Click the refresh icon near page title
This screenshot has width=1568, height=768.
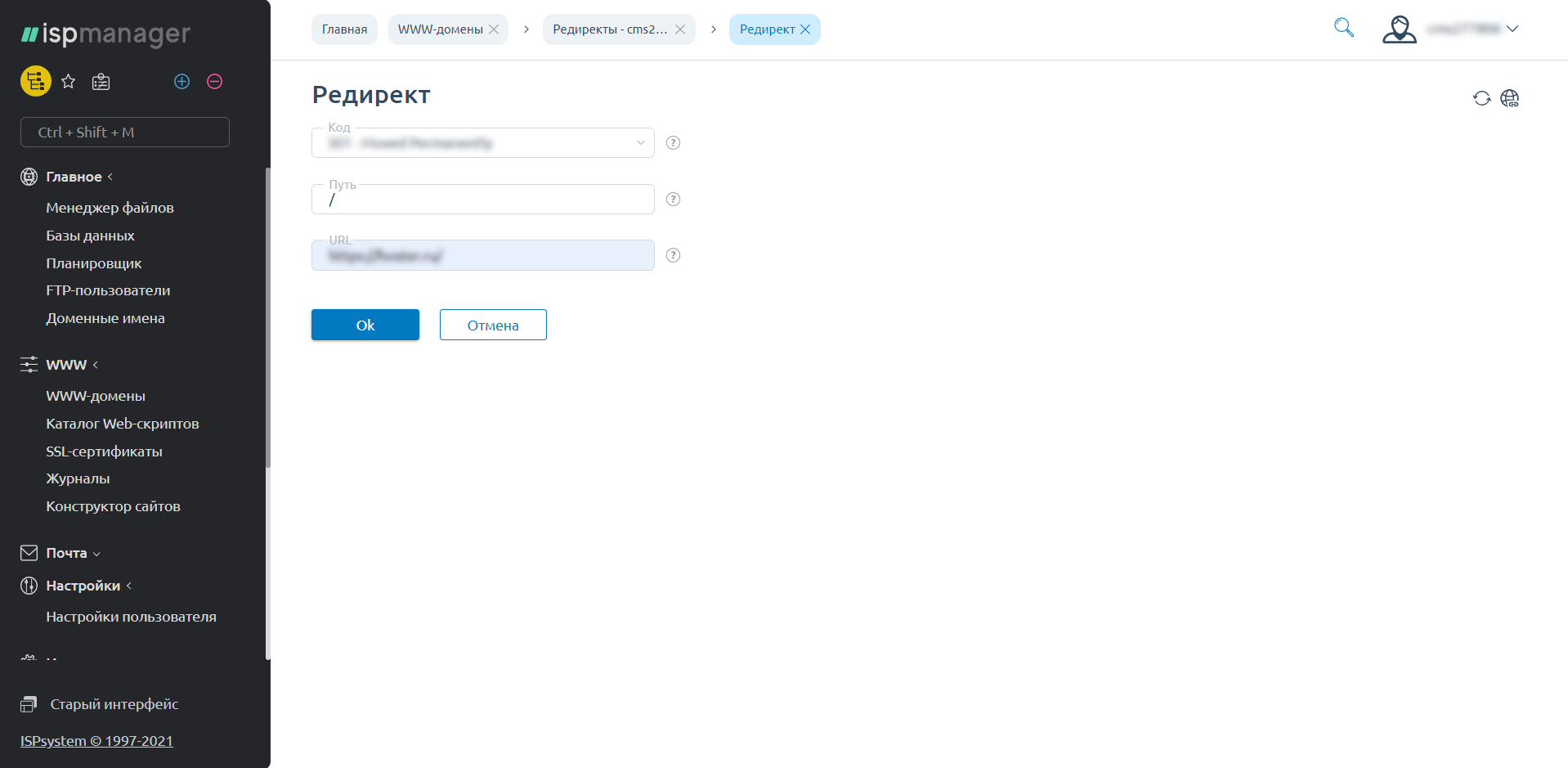point(1481,98)
